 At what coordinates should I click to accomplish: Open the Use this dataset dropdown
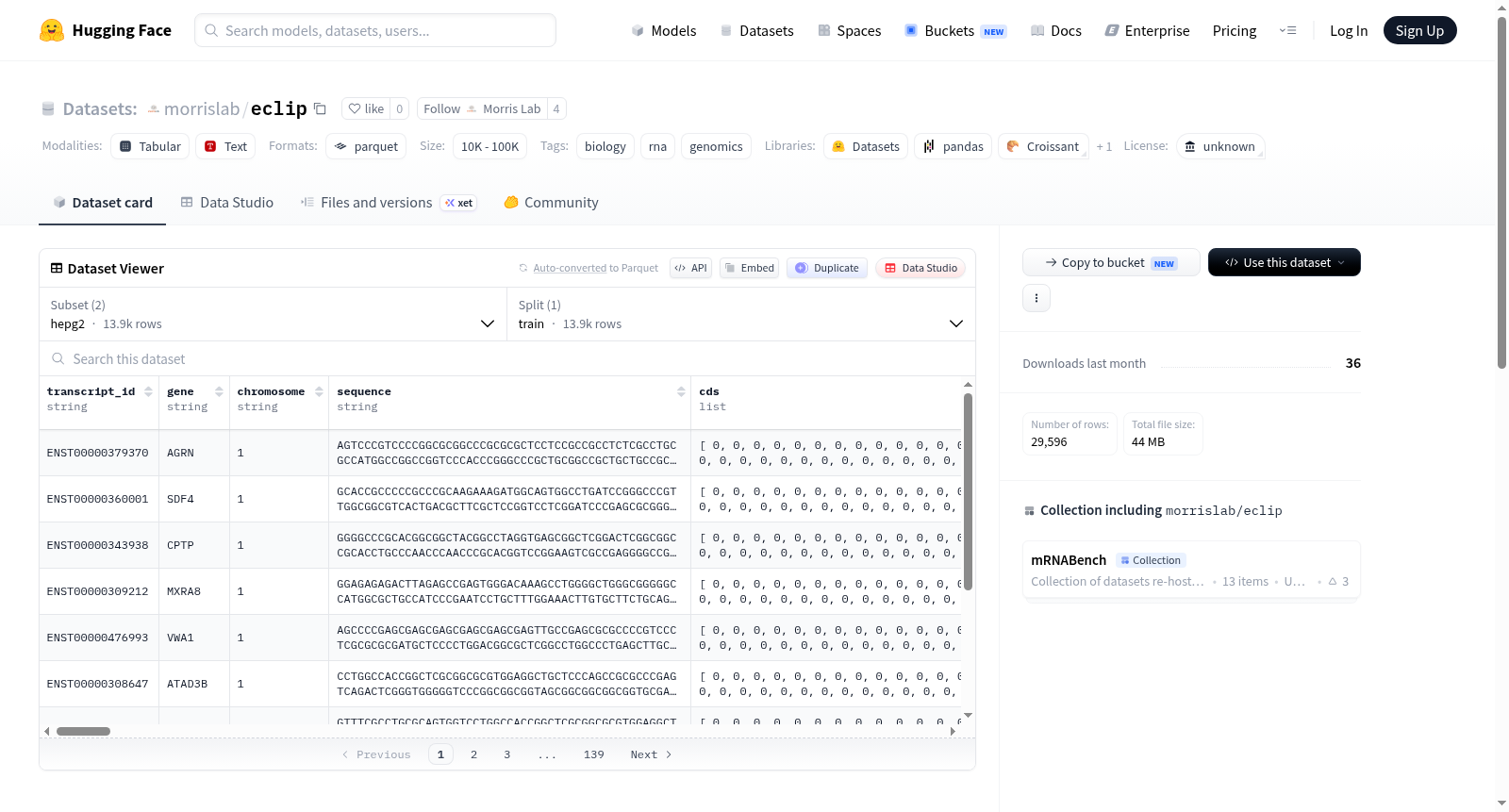point(1285,262)
